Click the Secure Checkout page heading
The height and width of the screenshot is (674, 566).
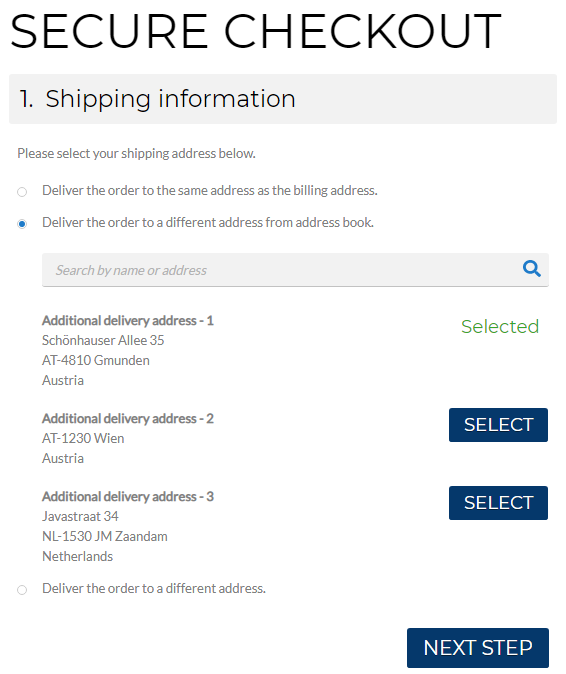click(255, 31)
